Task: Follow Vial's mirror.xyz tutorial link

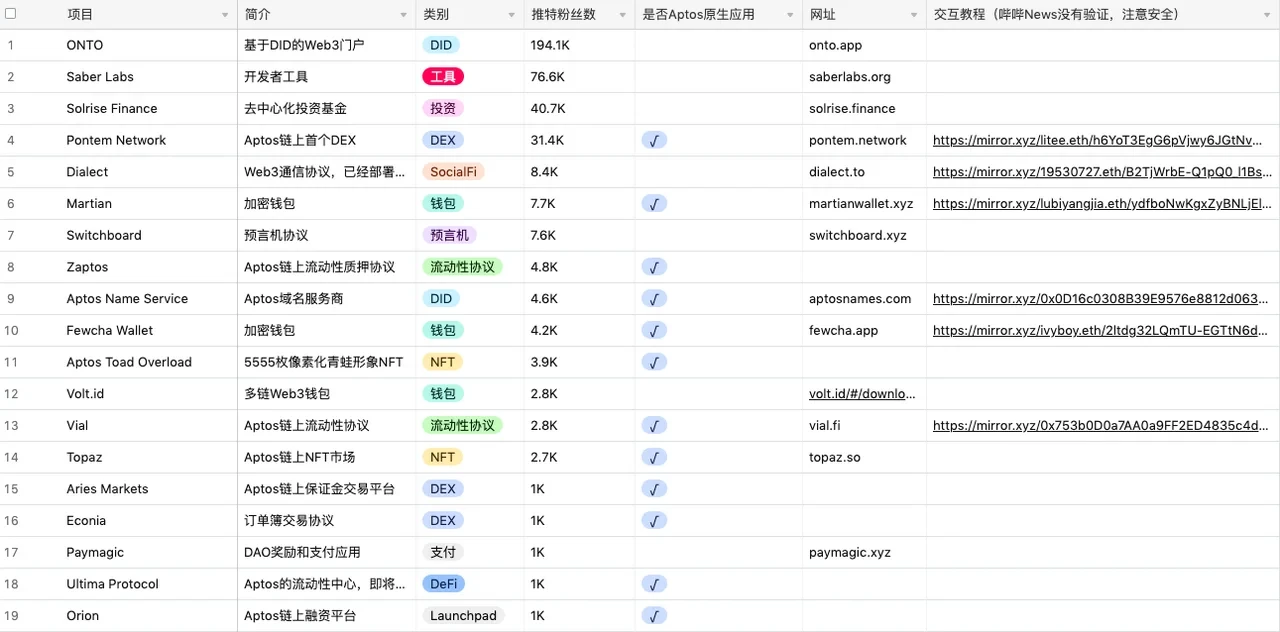Action: tap(1102, 426)
